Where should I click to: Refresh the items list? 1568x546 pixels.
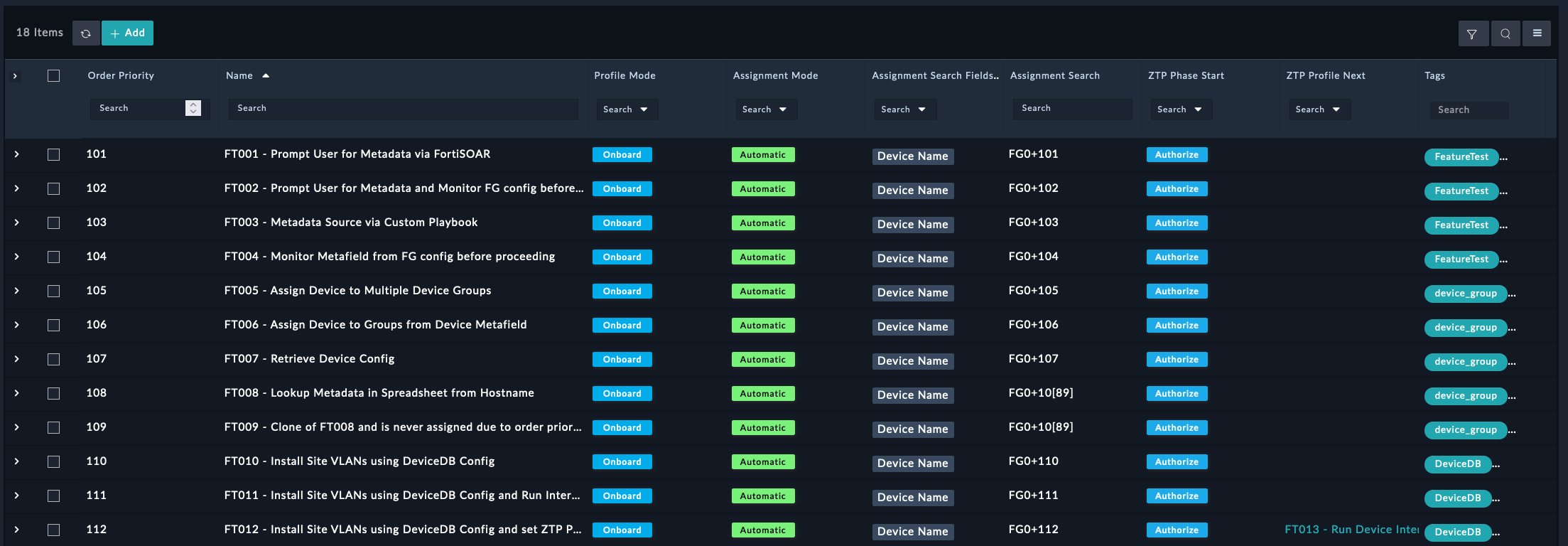click(x=86, y=33)
